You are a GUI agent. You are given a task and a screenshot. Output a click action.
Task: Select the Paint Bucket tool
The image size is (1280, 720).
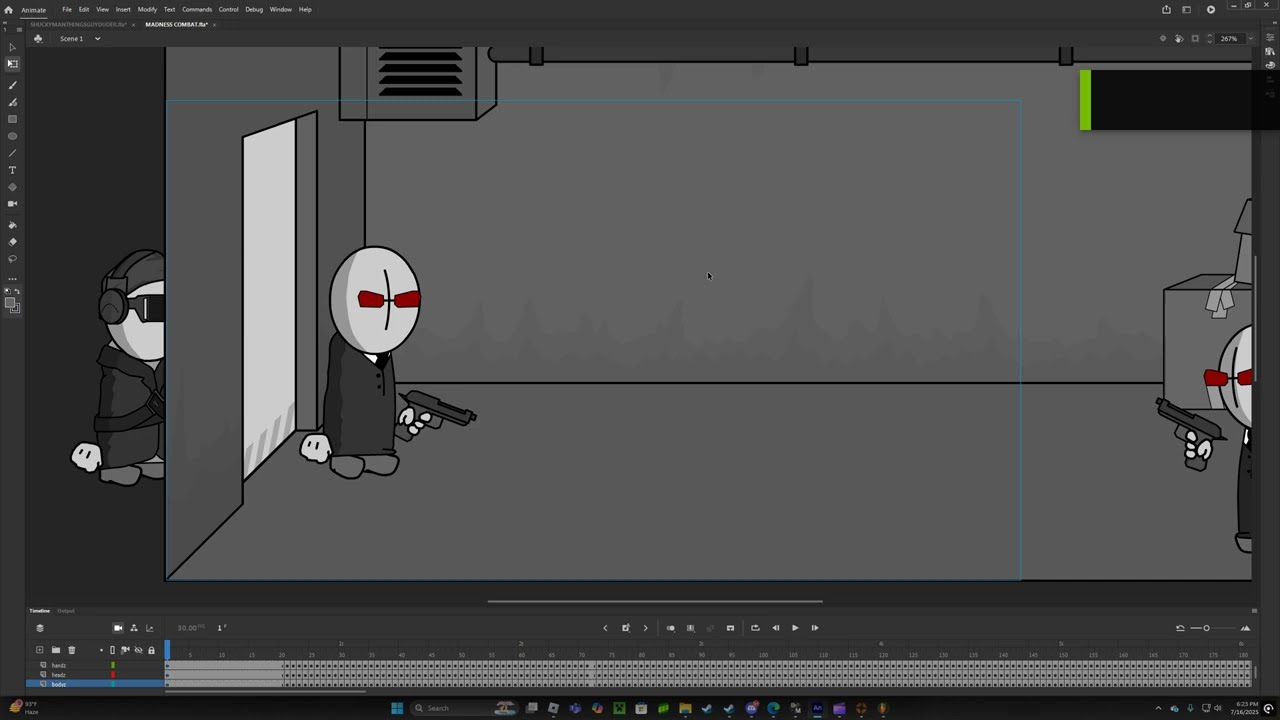tap(12, 225)
